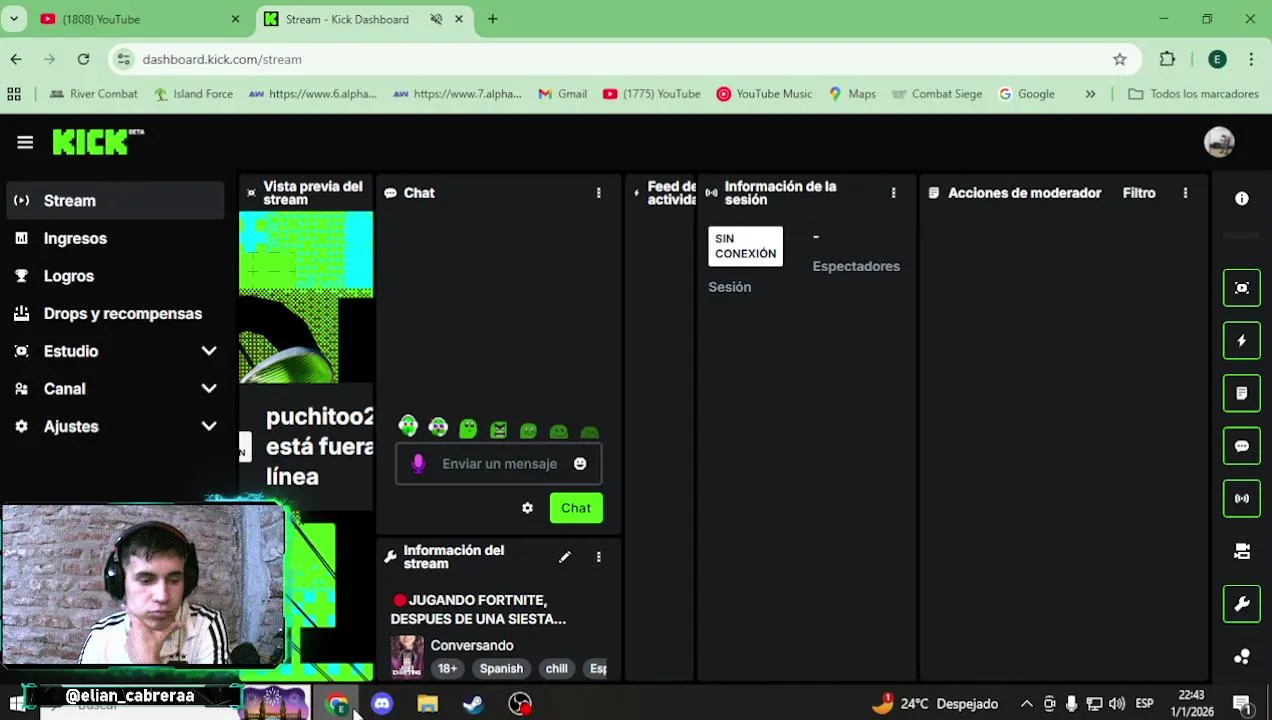Open the River Combat bookmark

(93, 94)
